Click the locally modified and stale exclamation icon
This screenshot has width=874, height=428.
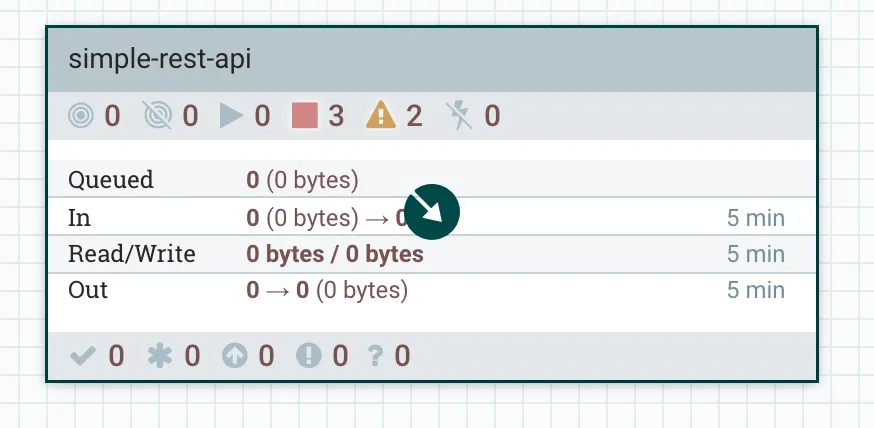point(308,355)
